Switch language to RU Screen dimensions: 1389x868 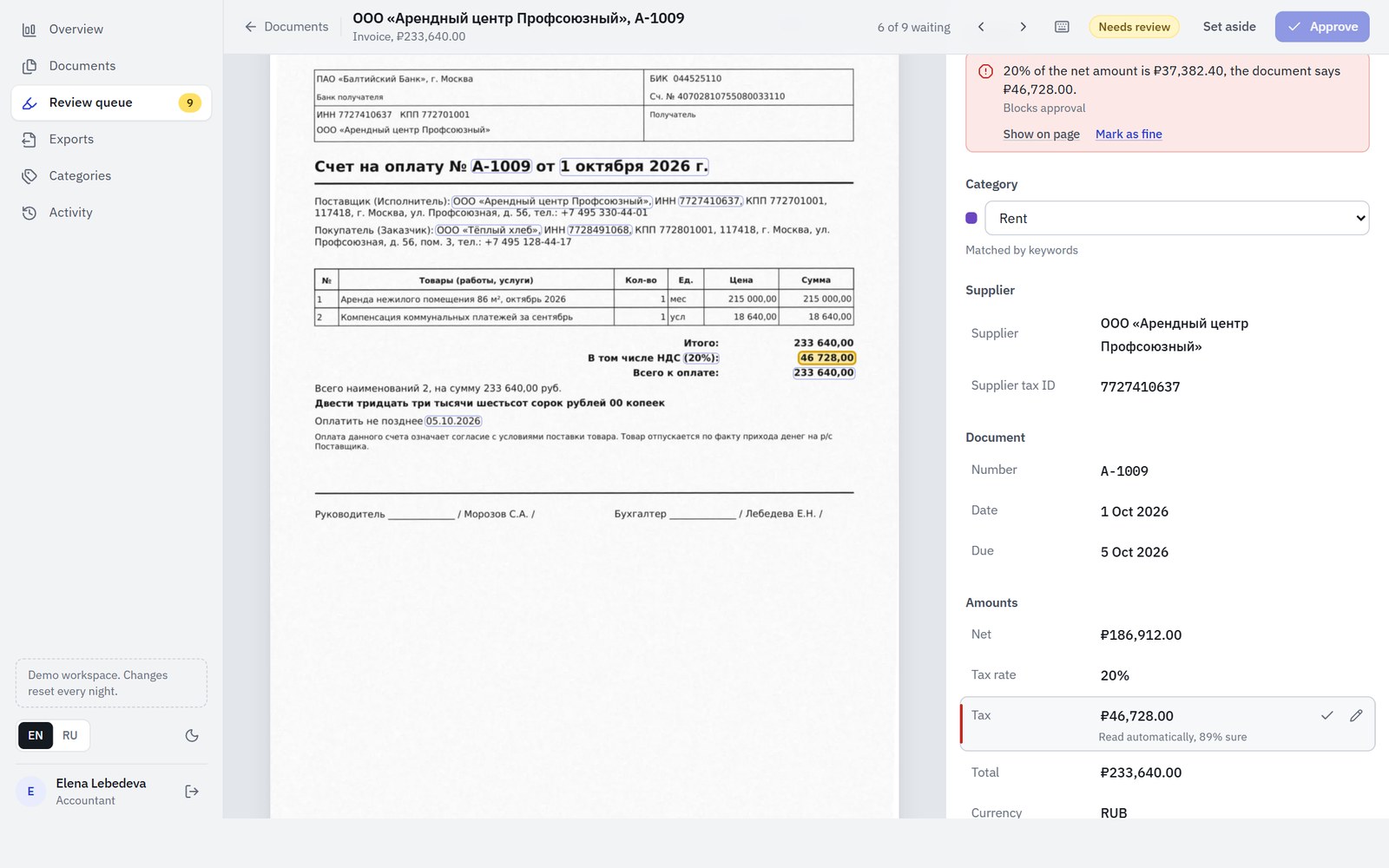click(x=70, y=736)
